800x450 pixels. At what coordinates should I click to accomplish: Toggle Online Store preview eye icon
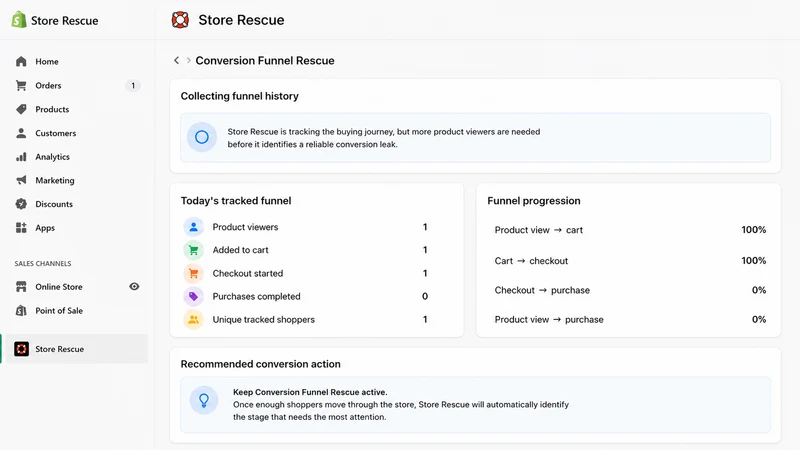pos(134,287)
